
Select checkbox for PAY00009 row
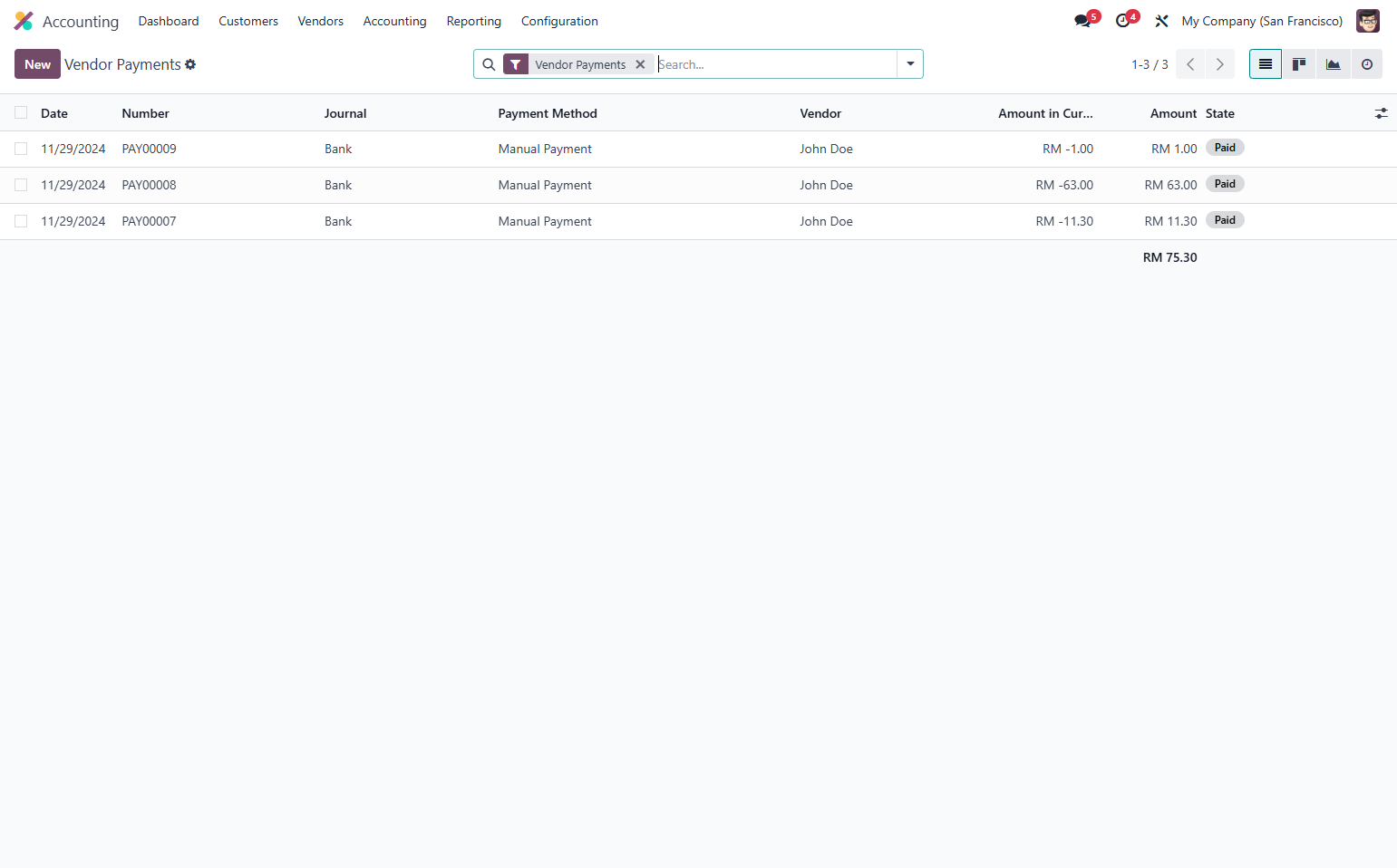pyautogui.click(x=21, y=149)
